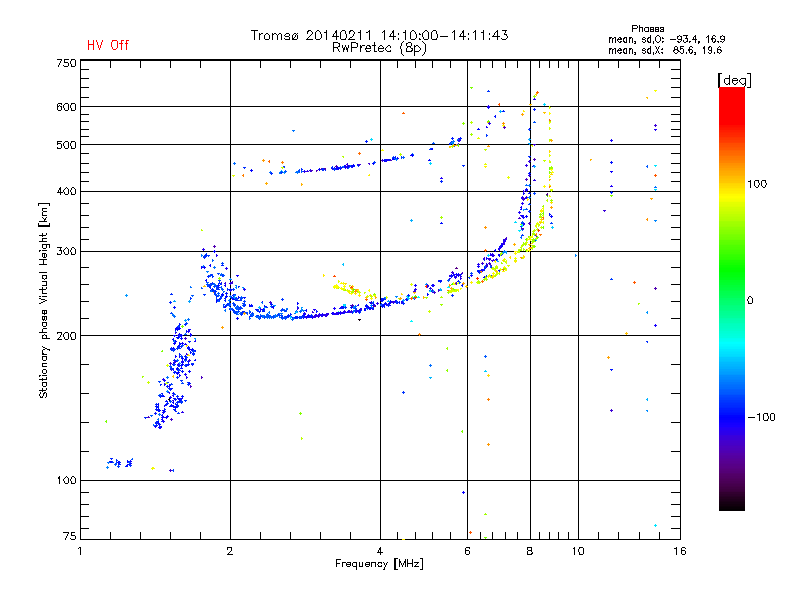The width and height of the screenshot is (800, 600).
Task: Click the y-axis tick label '100'
Action: pyautogui.click(x=66, y=480)
